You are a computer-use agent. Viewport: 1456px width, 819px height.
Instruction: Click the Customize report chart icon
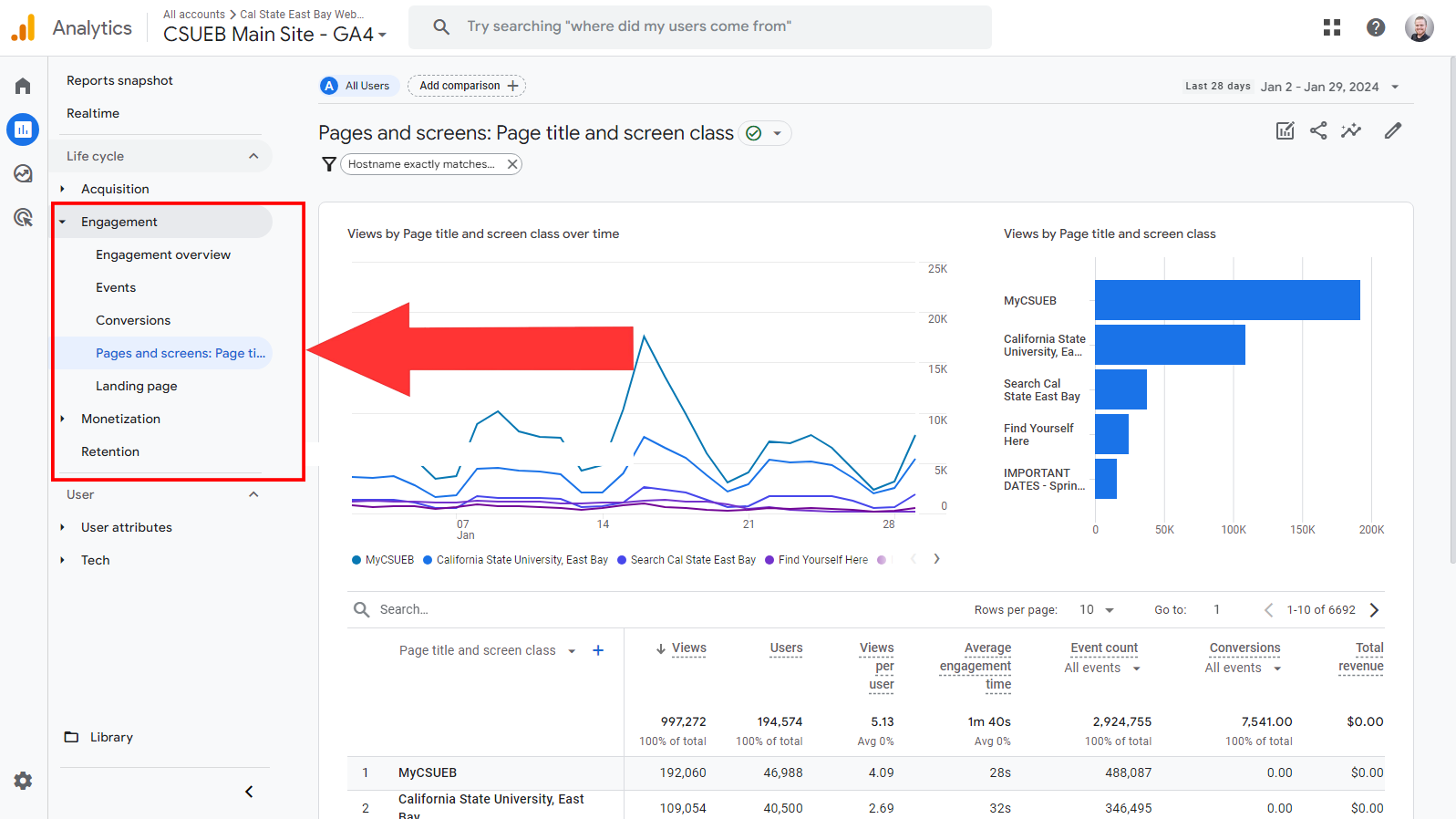click(x=1286, y=130)
